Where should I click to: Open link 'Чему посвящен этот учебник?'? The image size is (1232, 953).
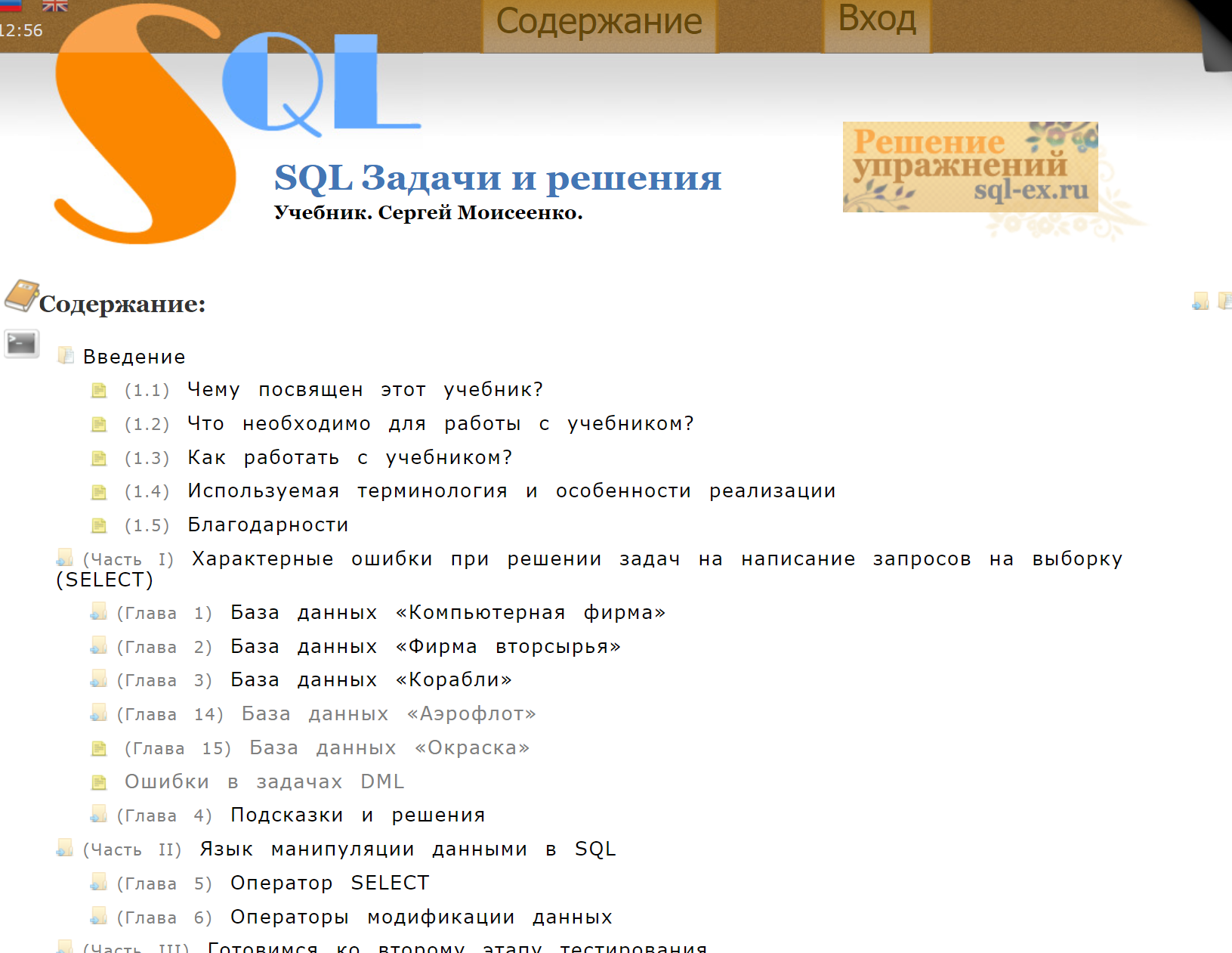pos(365,390)
